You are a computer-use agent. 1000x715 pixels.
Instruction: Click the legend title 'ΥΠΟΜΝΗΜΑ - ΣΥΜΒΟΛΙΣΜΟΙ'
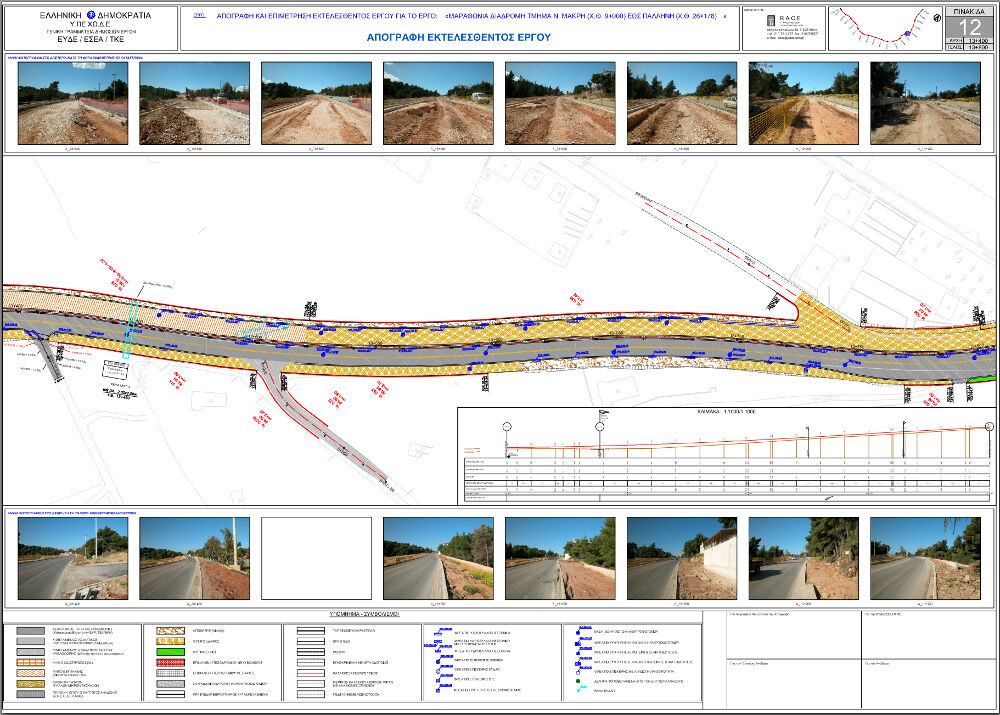[x=364, y=614]
